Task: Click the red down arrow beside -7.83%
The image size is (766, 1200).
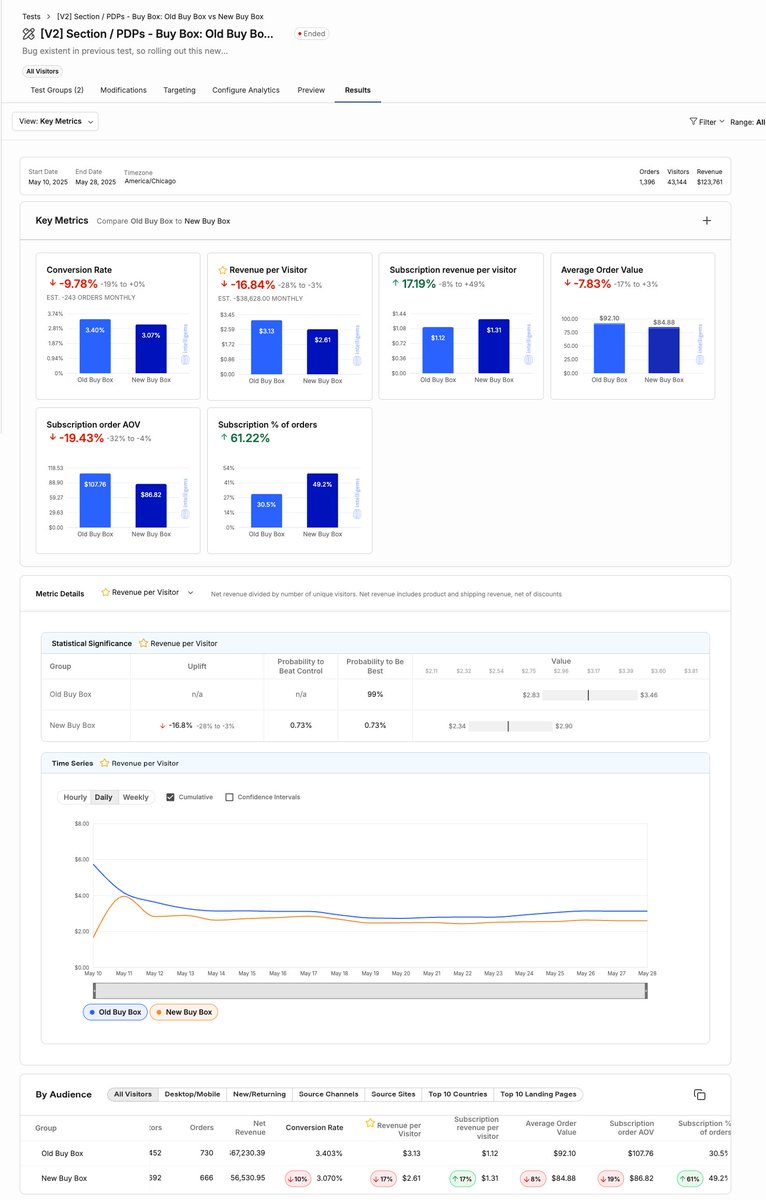Action: click(x=566, y=284)
